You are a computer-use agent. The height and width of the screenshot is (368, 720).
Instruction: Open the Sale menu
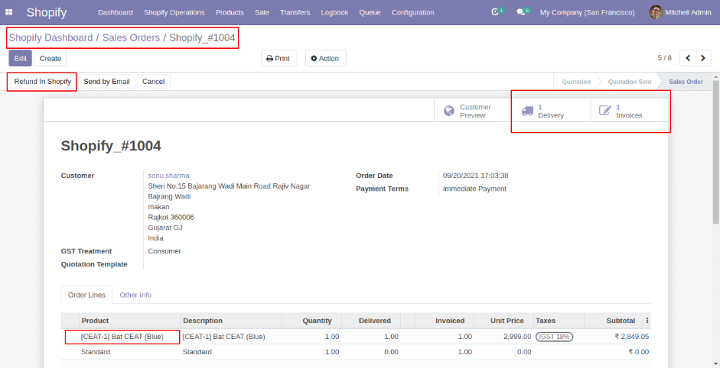262,12
